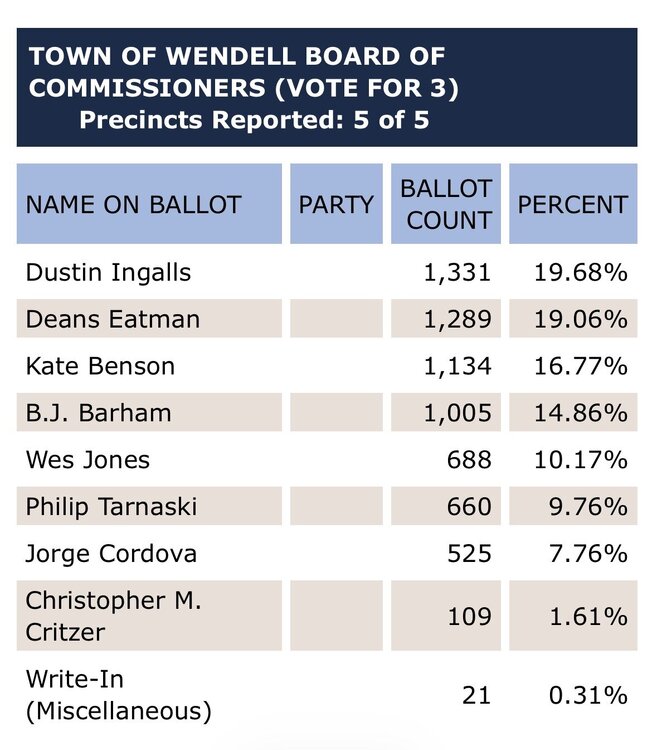The image size is (657, 750).
Task: Click the Precincts Reported 5 of 5 text
Action: pyautogui.click(x=254, y=120)
